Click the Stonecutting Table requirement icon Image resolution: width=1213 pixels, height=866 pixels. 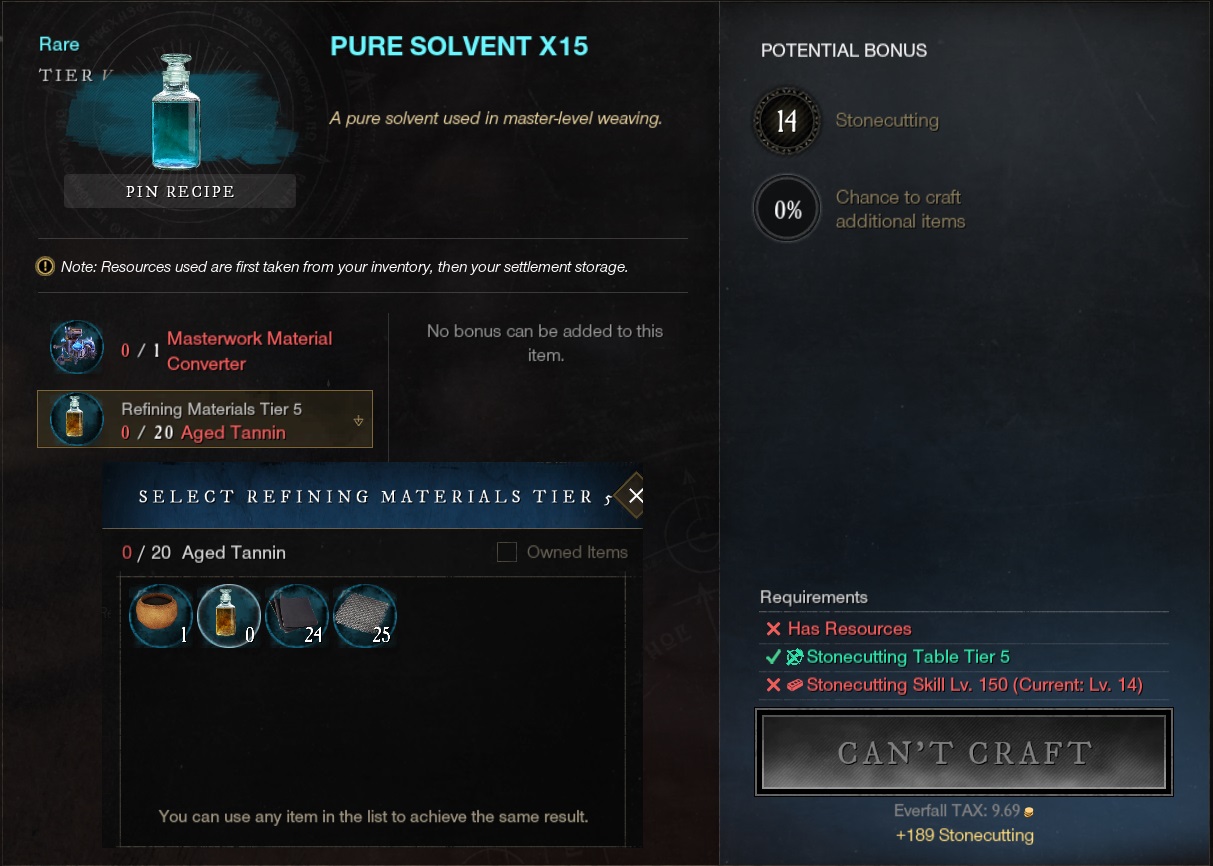point(795,657)
